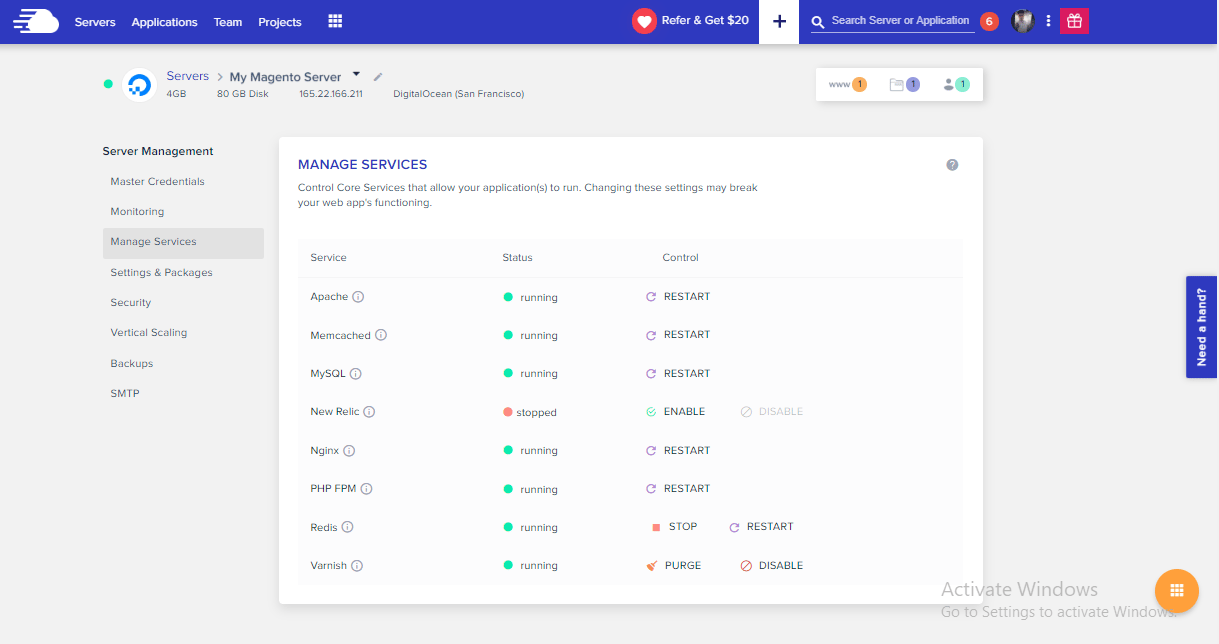
Task: Click the edit pencil beside My Magento Server
Action: point(377,75)
